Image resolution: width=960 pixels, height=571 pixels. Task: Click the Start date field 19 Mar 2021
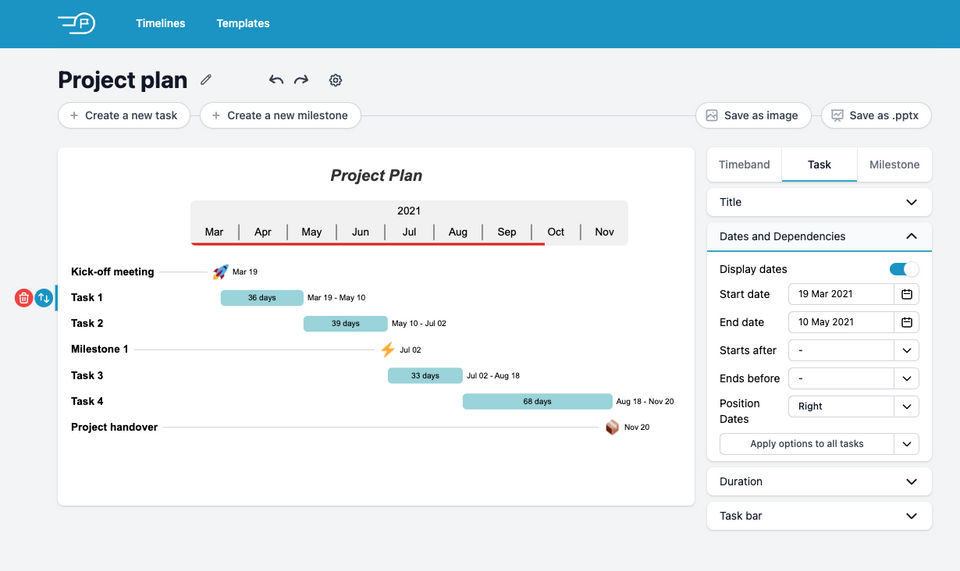pyautogui.click(x=841, y=294)
